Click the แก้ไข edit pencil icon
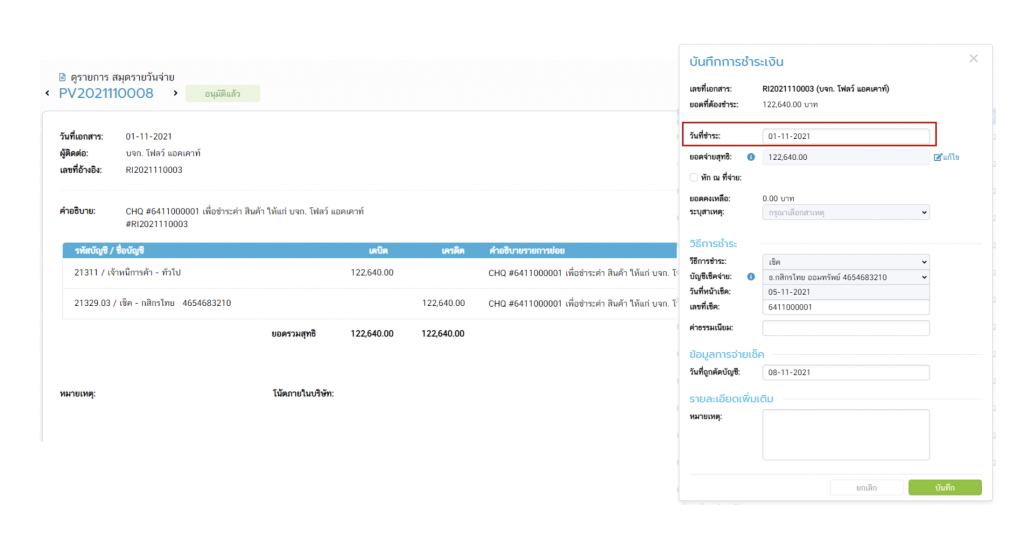1024x542 pixels. click(x=938, y=157)
